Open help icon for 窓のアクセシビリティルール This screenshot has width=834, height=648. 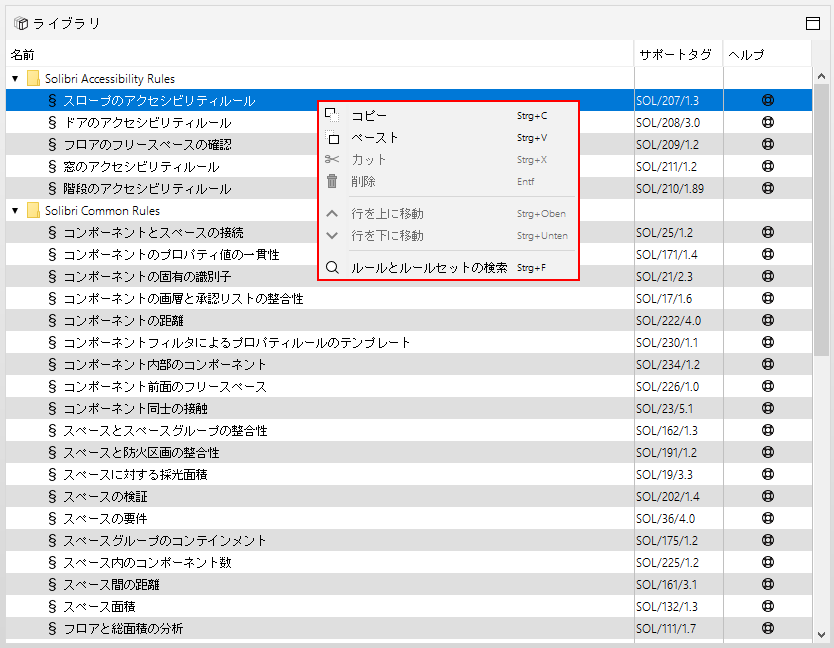click(x=768, y=166)
